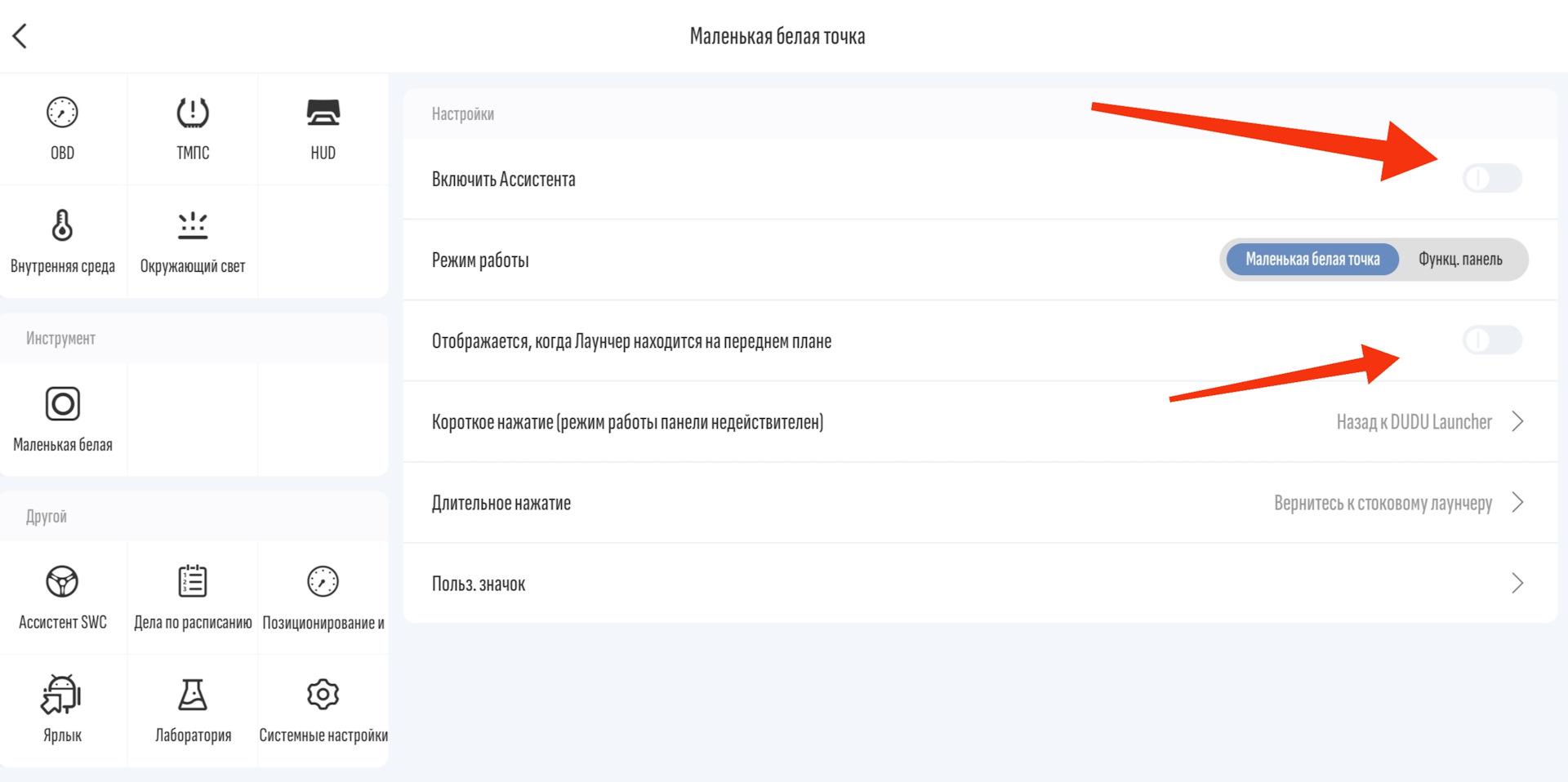Open the Ярлык android shortcut icon

[x=62, y=694]
